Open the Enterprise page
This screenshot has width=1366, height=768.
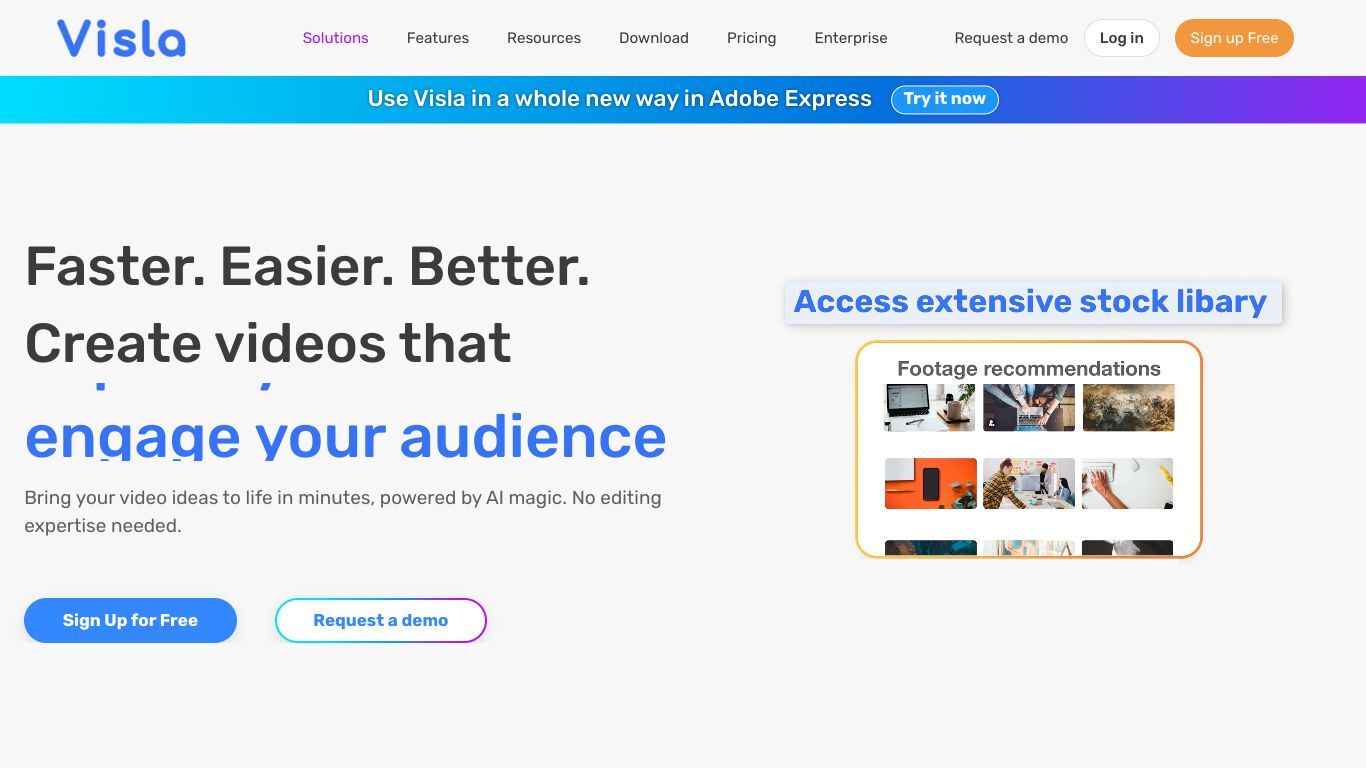(850, 38)
